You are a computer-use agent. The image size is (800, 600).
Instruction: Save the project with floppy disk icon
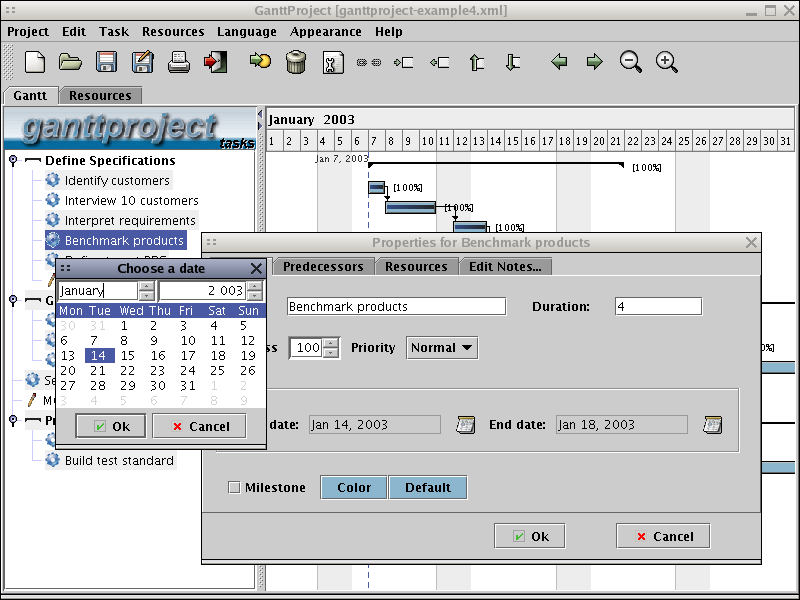coord(106,62)
